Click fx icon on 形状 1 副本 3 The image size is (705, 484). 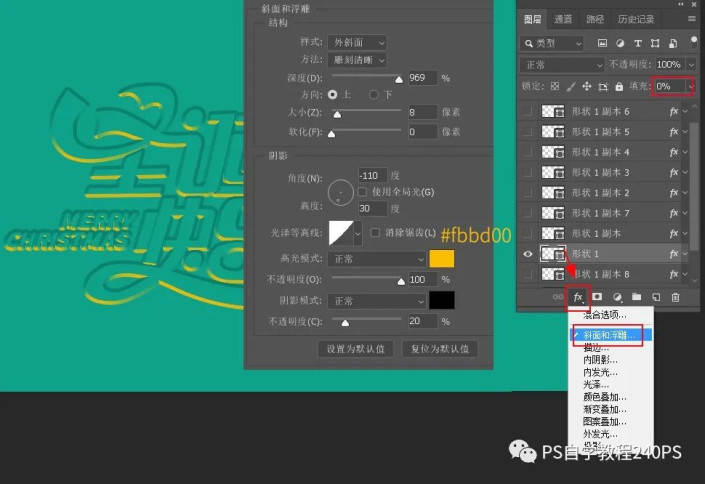674,172
